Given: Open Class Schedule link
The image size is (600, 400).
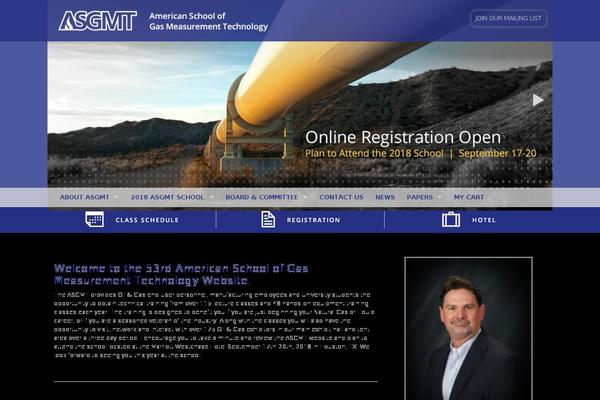Looking at the screenshot, I should (x=147, y=220).
